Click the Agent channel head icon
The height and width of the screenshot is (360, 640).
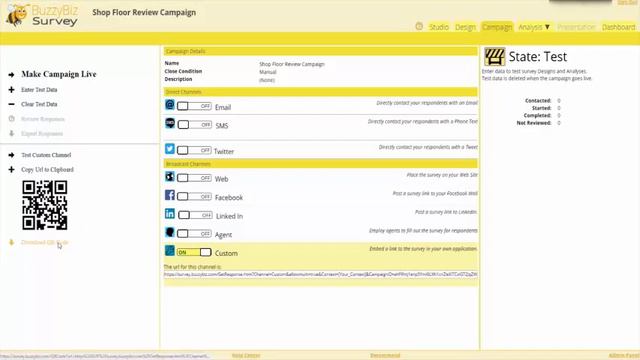[170, 232]
